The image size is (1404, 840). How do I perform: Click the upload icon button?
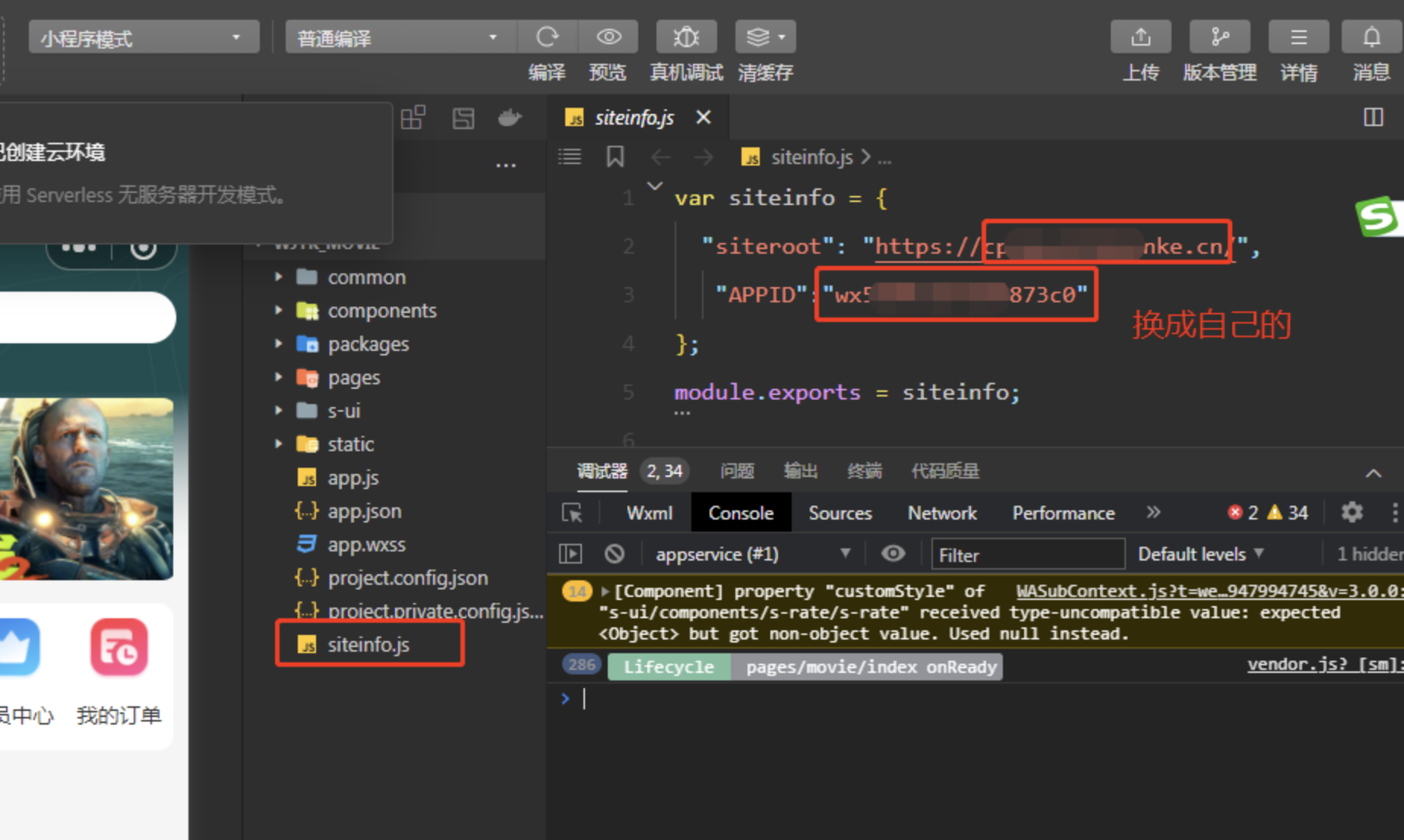1140,37
